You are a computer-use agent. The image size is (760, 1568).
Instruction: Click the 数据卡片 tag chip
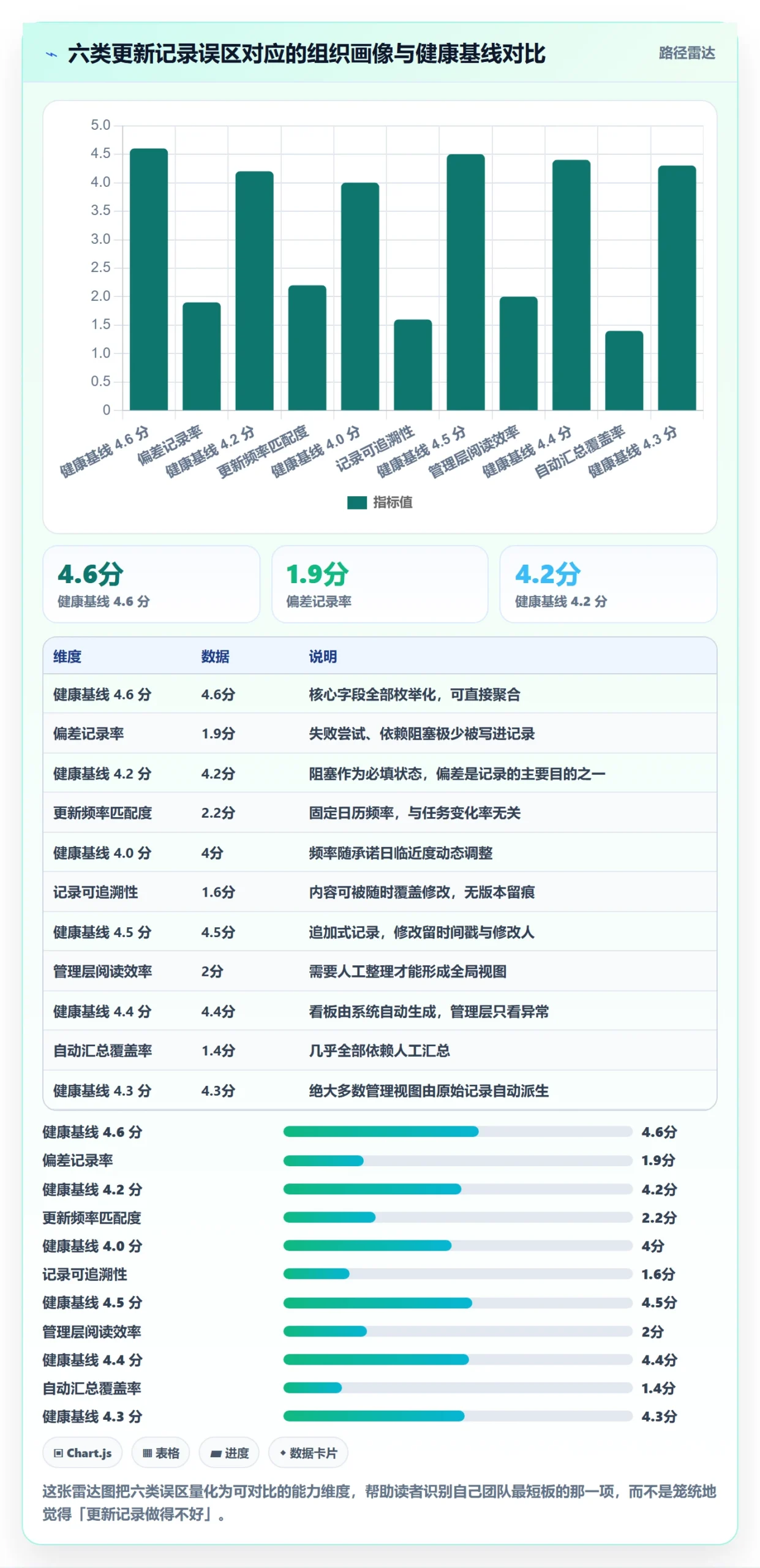308,1452
